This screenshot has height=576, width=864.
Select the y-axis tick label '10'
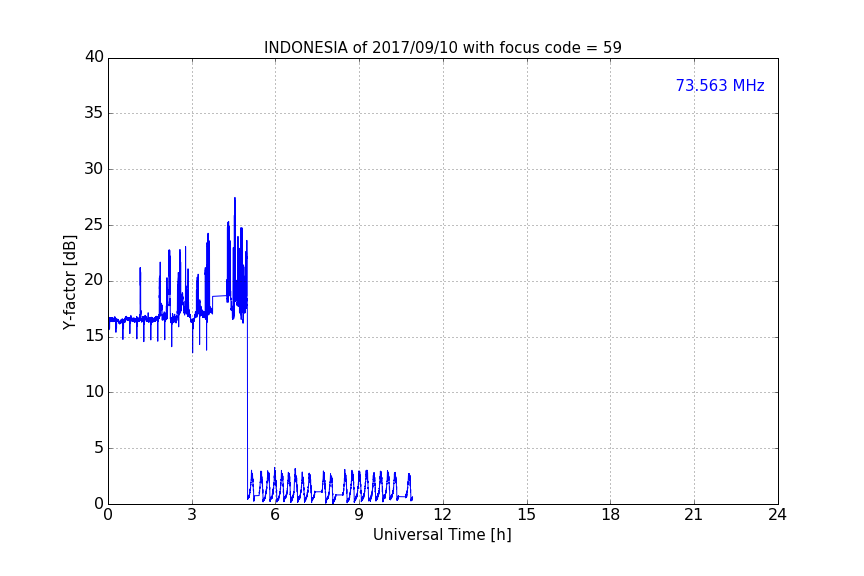pos(94,392)
